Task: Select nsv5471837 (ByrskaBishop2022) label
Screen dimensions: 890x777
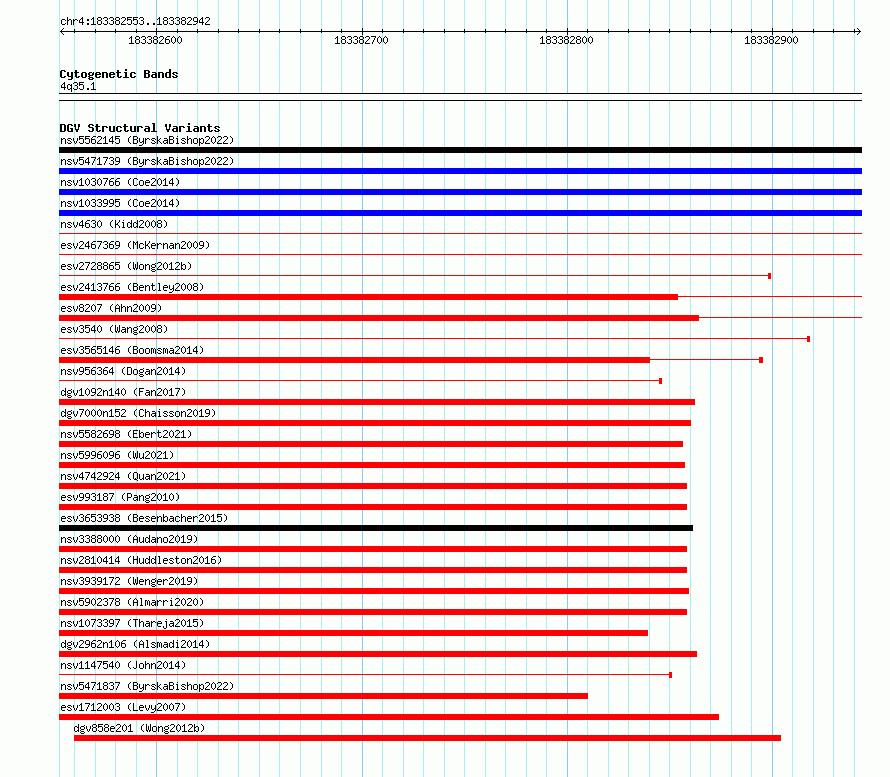Action: coord(147,686)
